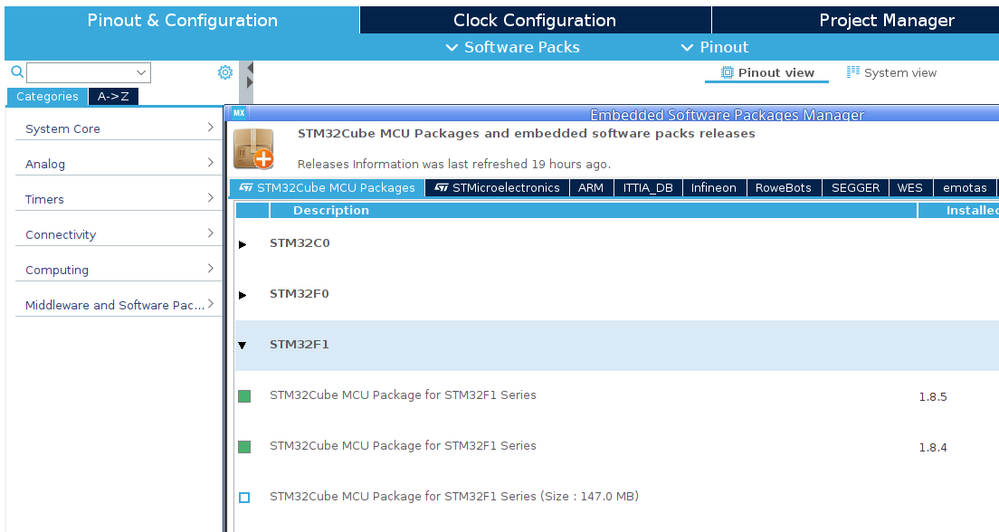Open the STMicroelectronics packs tab
Image resolution: width=999 pixels, height=532 pixels.
point(497,188)
